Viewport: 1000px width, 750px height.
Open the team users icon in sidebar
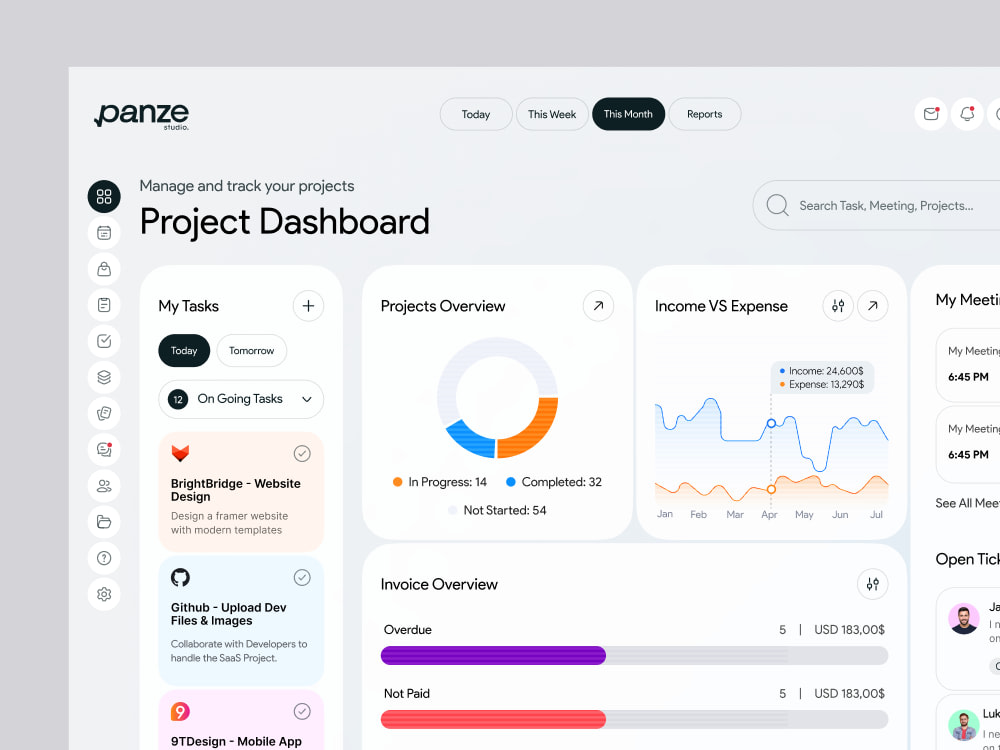click(104, 486)
